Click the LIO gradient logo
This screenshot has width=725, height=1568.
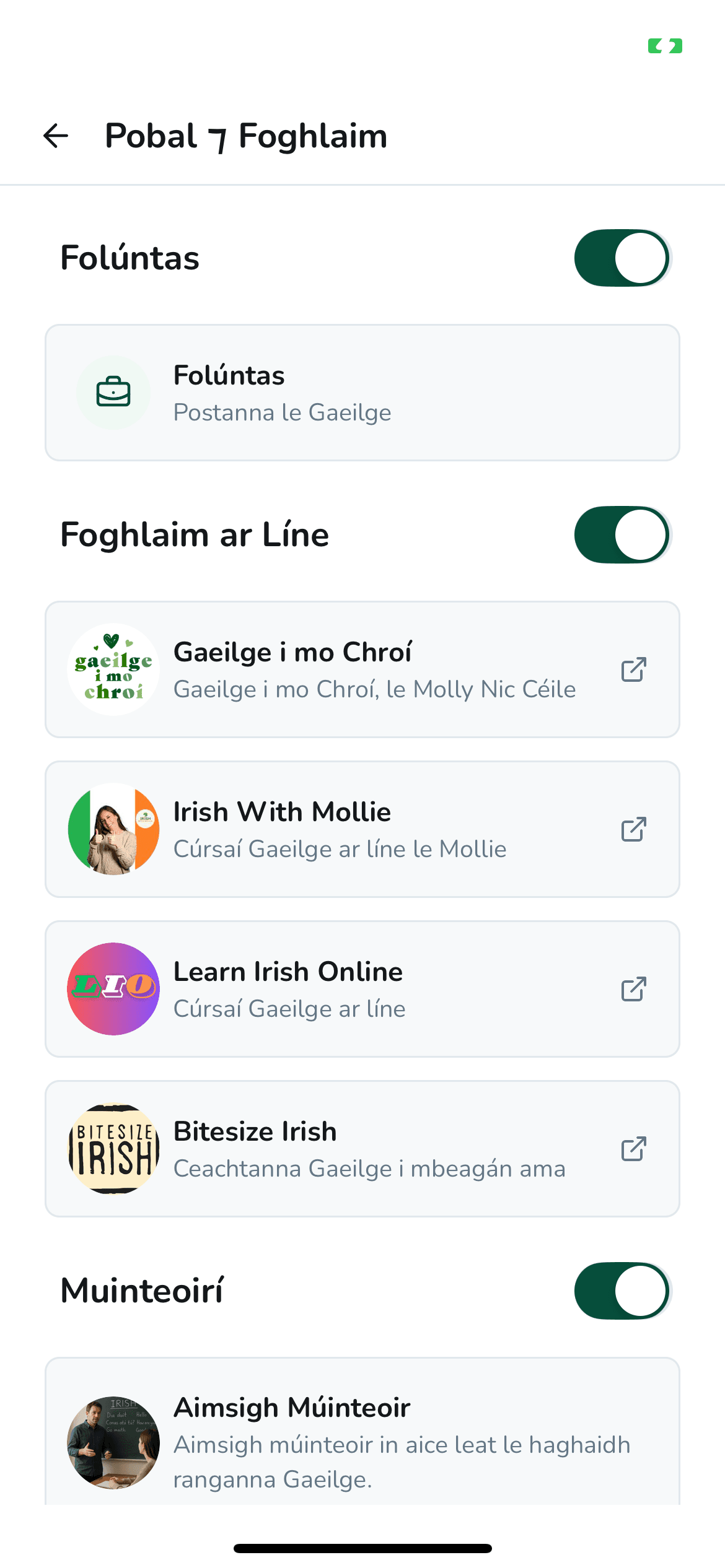tap(113, 989)
